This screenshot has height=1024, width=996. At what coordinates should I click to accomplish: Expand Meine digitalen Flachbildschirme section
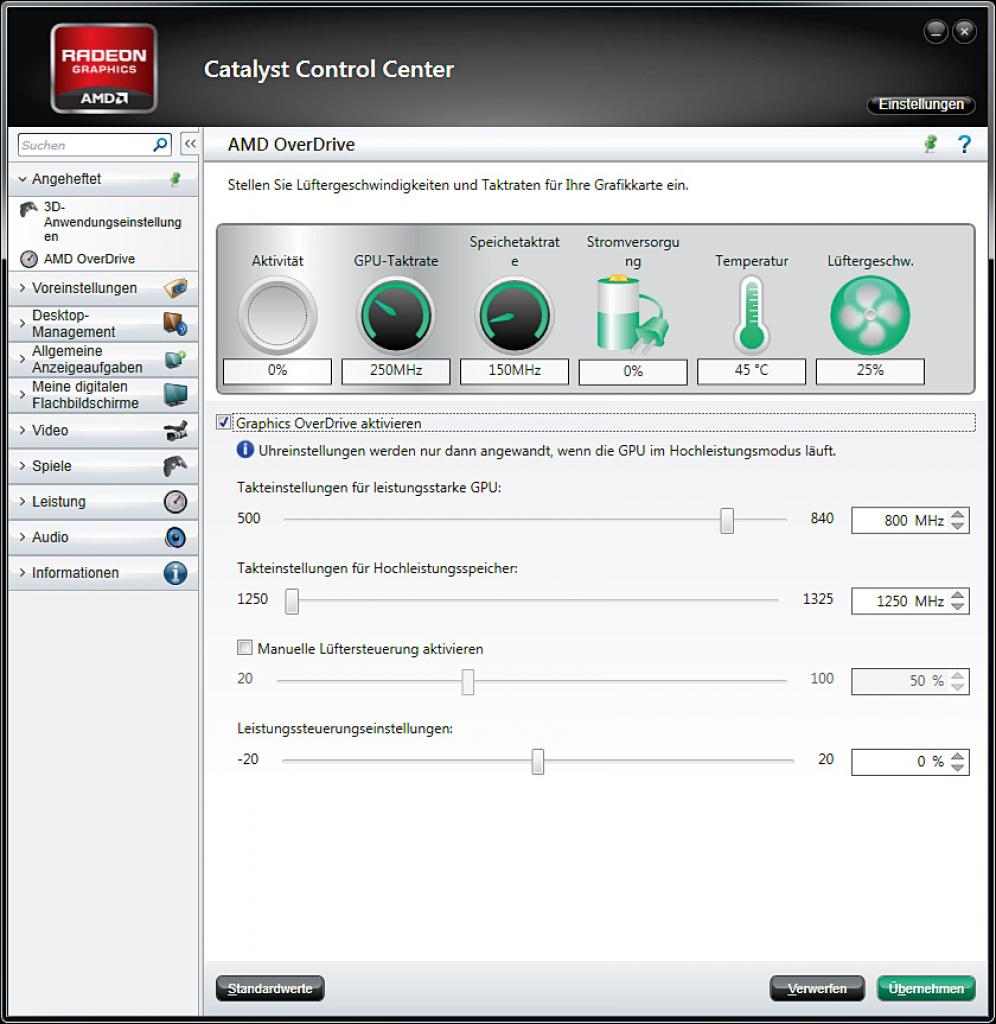tap(23, 394)
